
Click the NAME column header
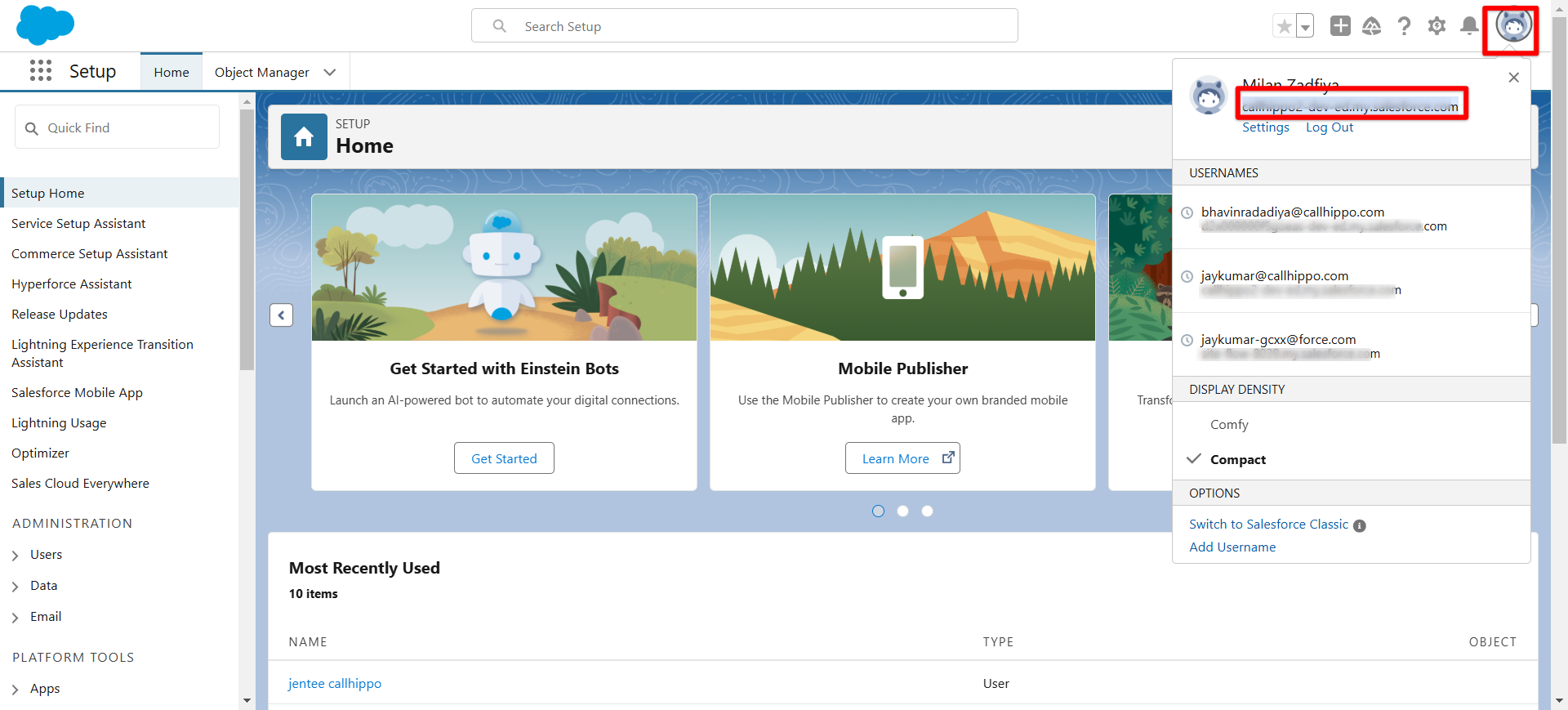[307, 641]
